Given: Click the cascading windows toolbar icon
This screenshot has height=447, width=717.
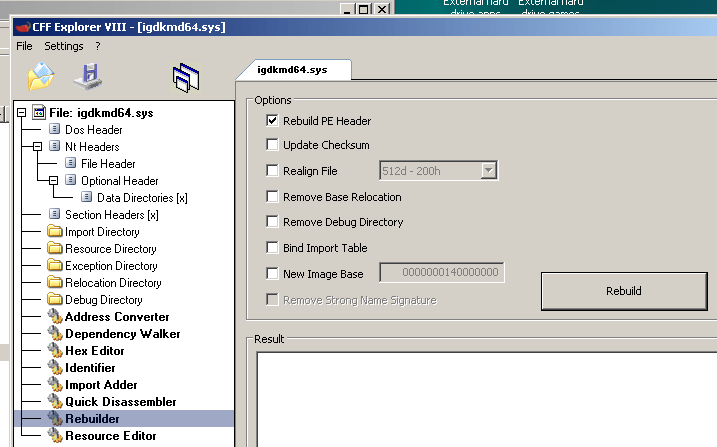Looking at the screenshot, I should (x=186, y=77).
